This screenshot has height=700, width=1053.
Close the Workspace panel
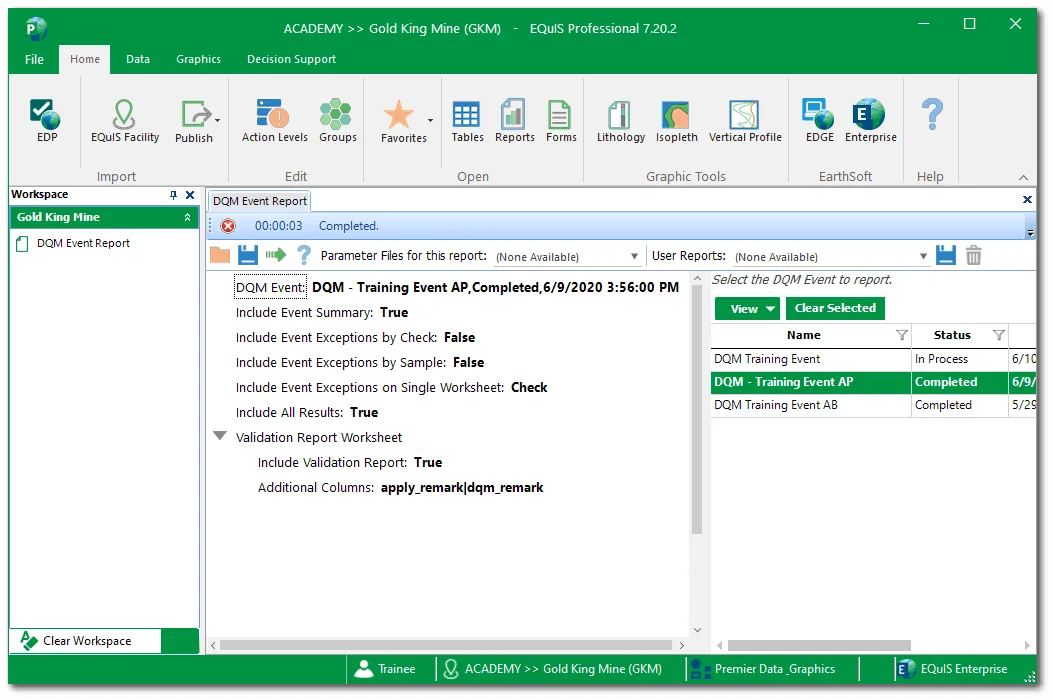(190, 195)
